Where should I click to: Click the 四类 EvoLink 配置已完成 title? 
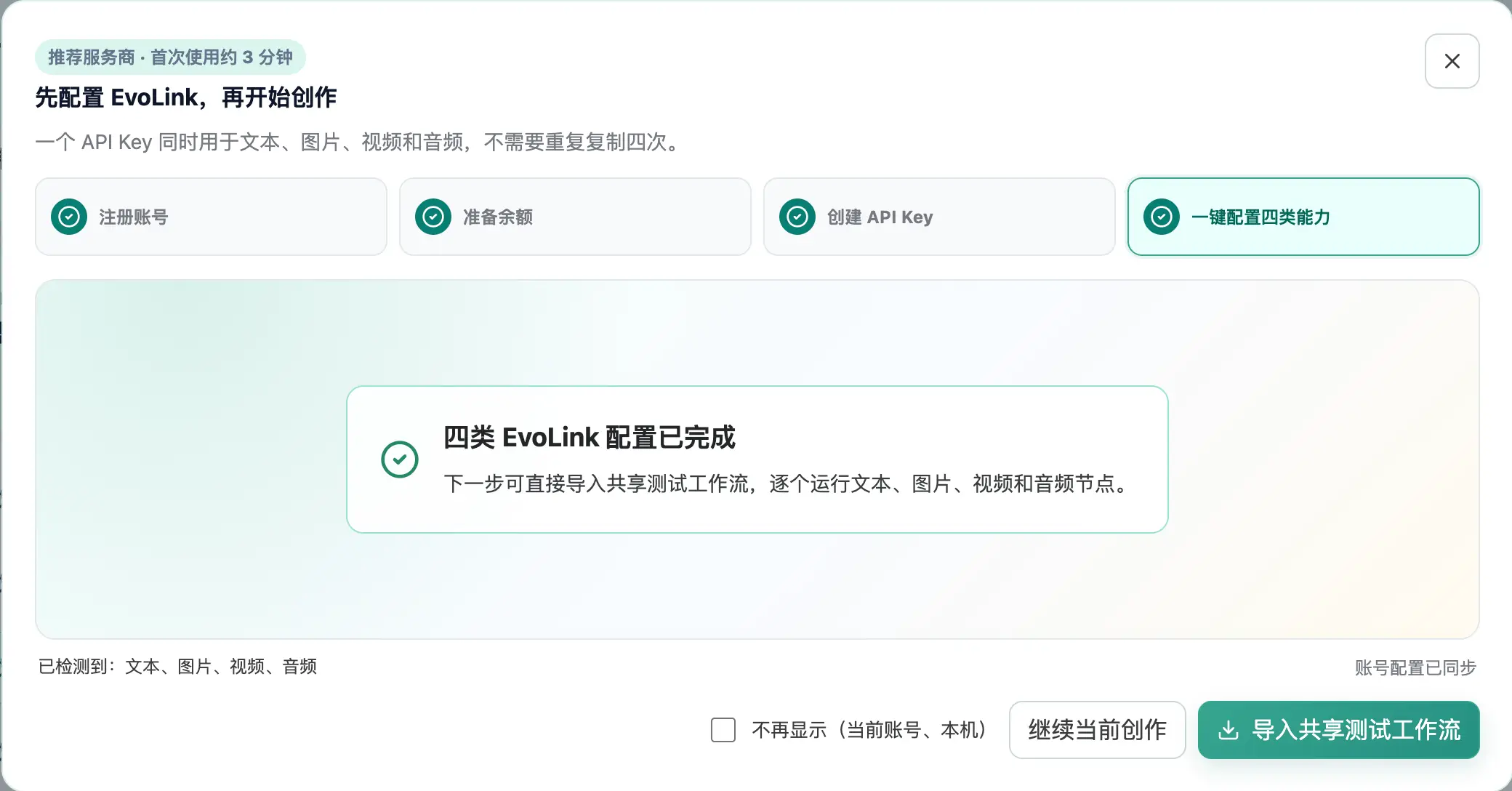590,438
